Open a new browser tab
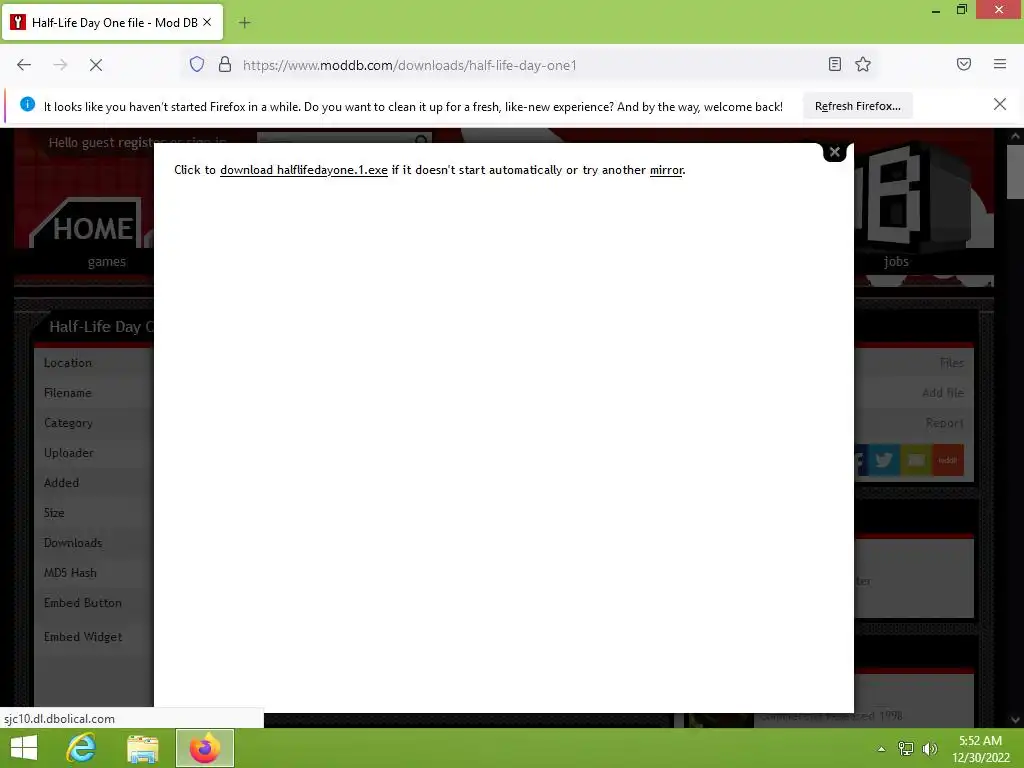Screen dimensions: 1024x768 click(244, 23)
